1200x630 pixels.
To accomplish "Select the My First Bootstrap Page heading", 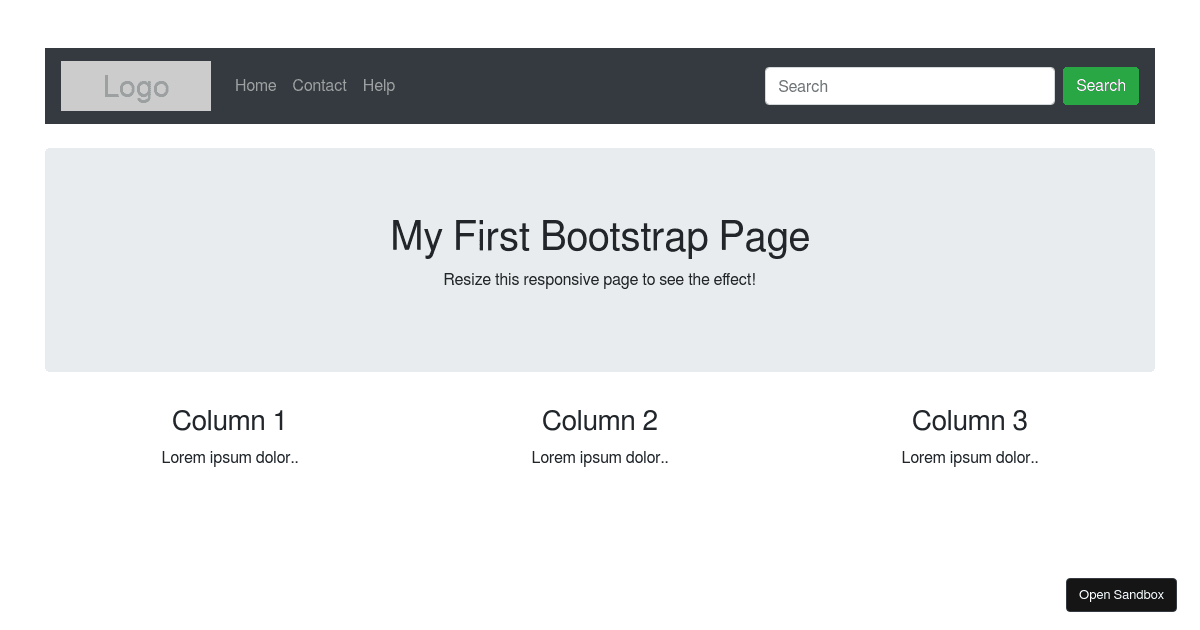I will 599,237.
